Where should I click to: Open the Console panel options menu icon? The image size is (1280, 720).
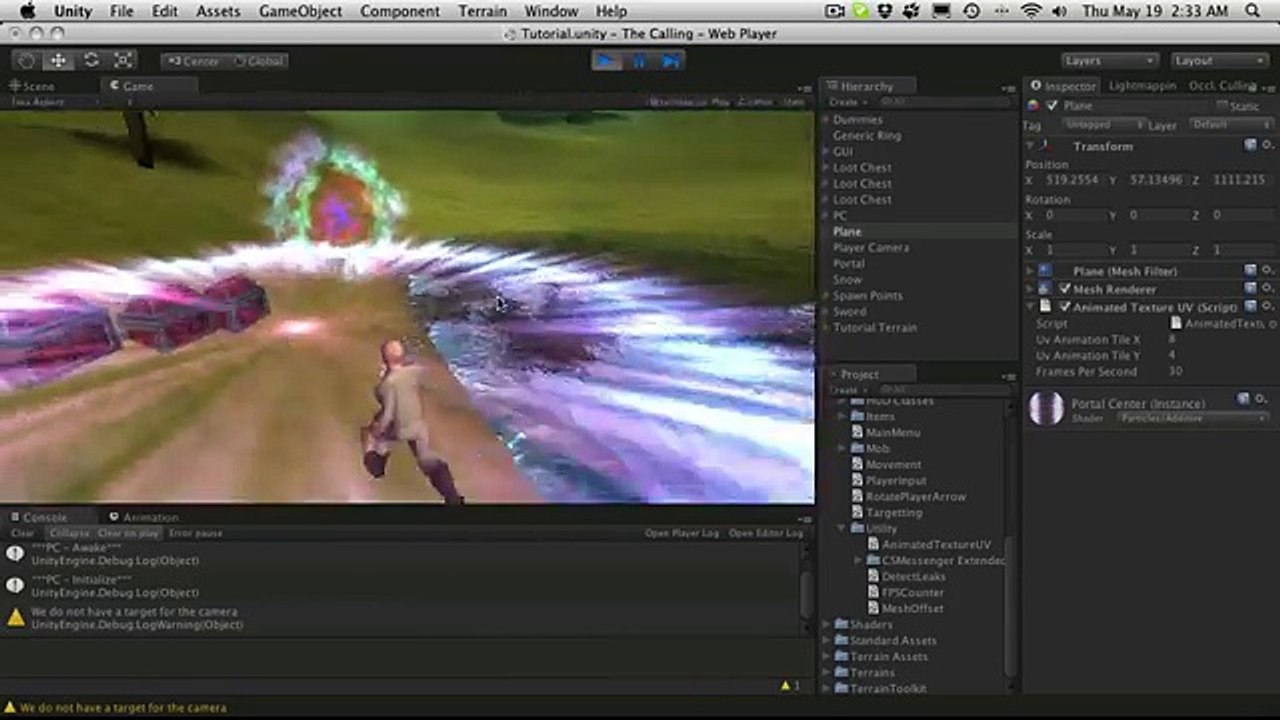point(805,520)
